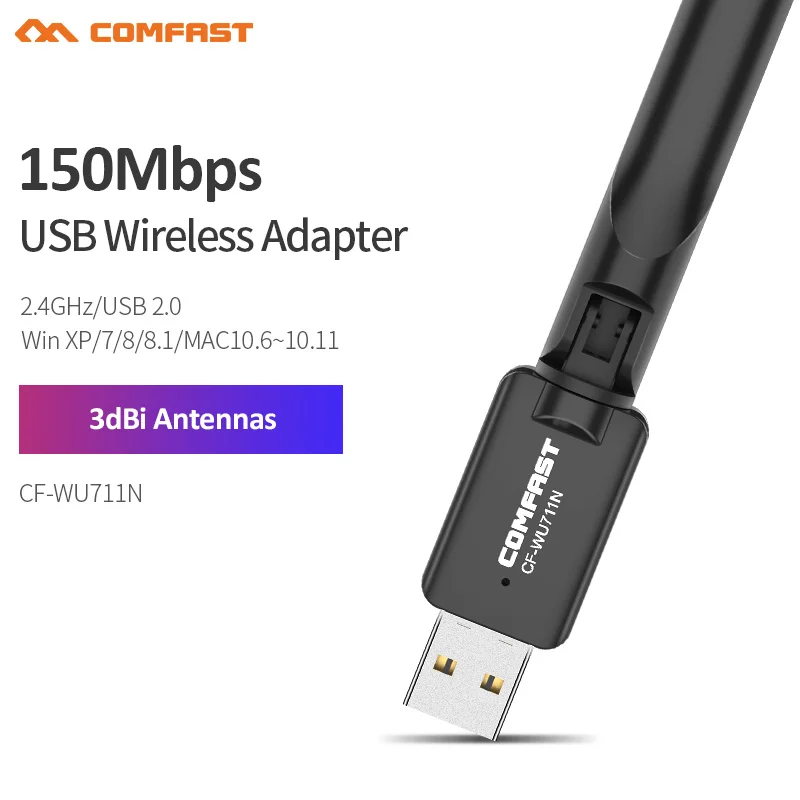Click the antenna hinge joint
Image resolution: width=800 pixels, height=800 pixels.
(610, 327)
